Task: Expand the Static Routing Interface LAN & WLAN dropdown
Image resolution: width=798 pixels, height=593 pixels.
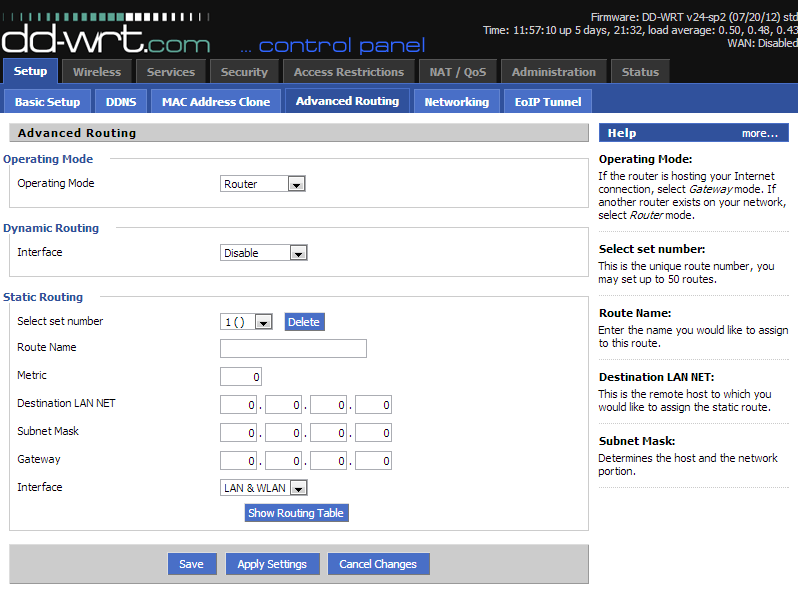Action: 263,488
